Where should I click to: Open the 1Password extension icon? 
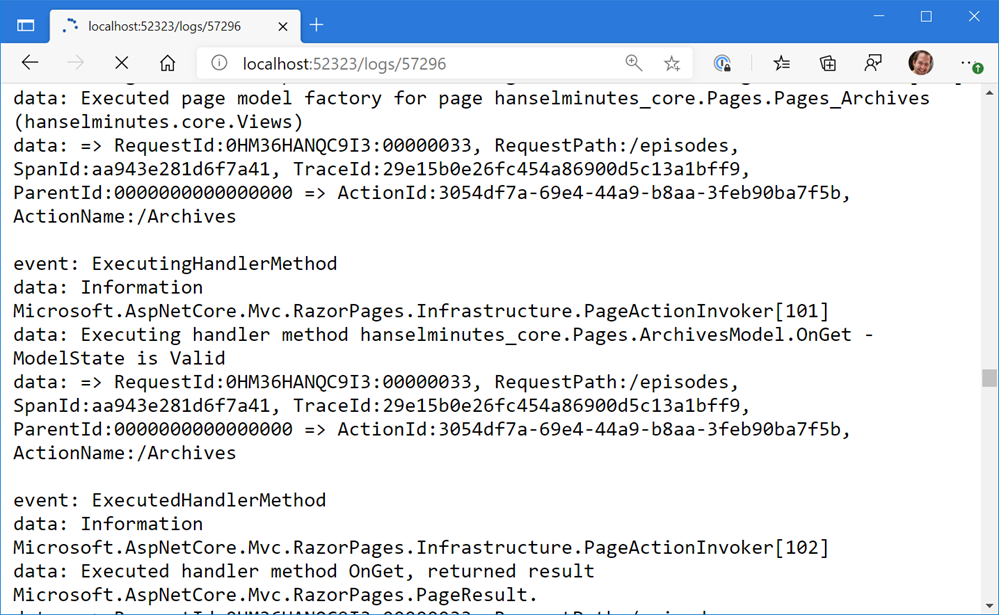pos(722,62)
